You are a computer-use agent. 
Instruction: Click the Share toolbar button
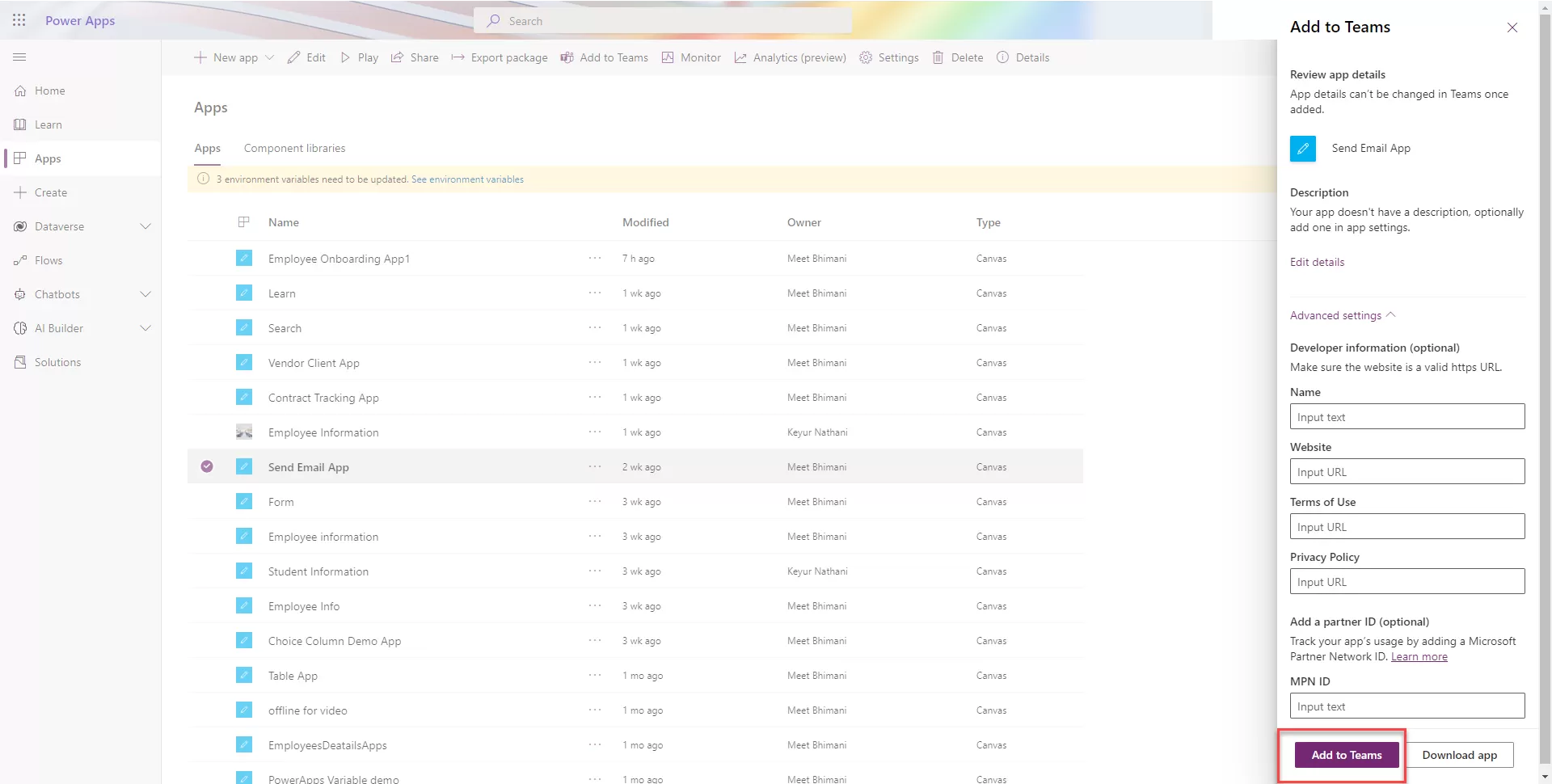415,57
